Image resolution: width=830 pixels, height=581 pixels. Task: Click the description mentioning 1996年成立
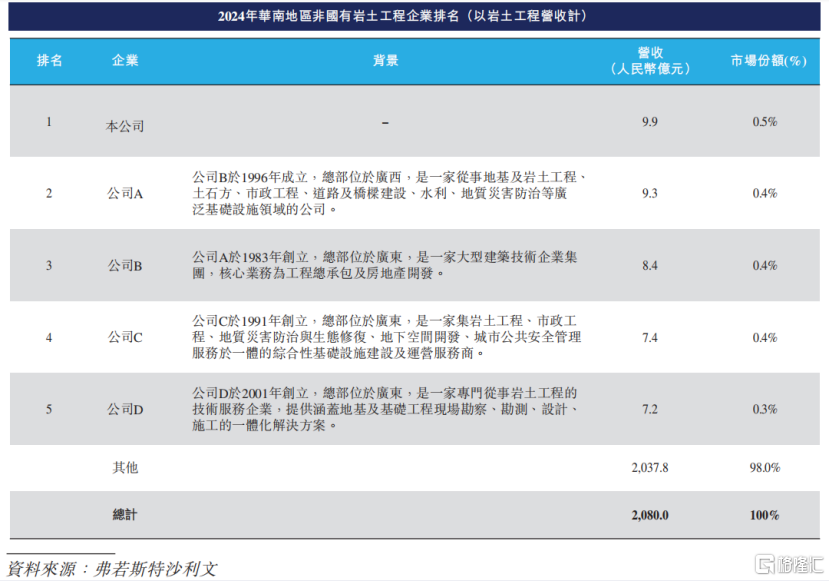coord(388,193)
